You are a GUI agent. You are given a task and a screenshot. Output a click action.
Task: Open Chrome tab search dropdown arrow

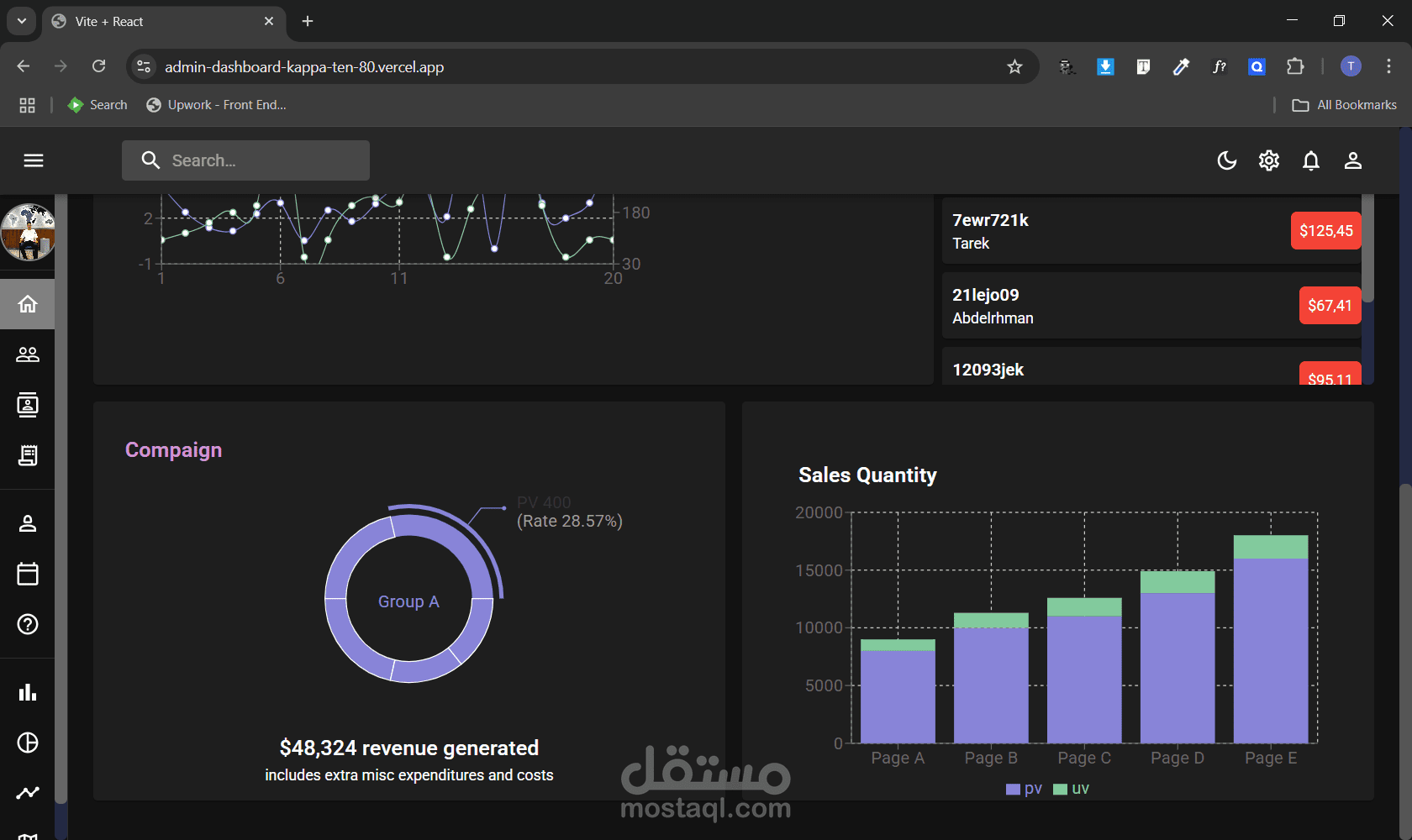[x=21, y=21]
